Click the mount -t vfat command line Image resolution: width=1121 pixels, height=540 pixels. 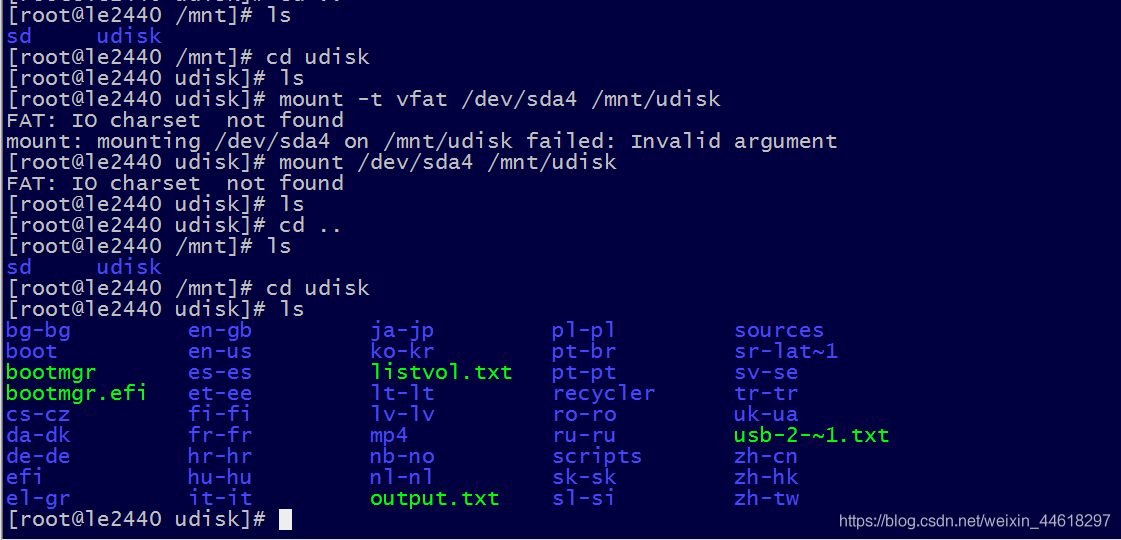(499, 99)
